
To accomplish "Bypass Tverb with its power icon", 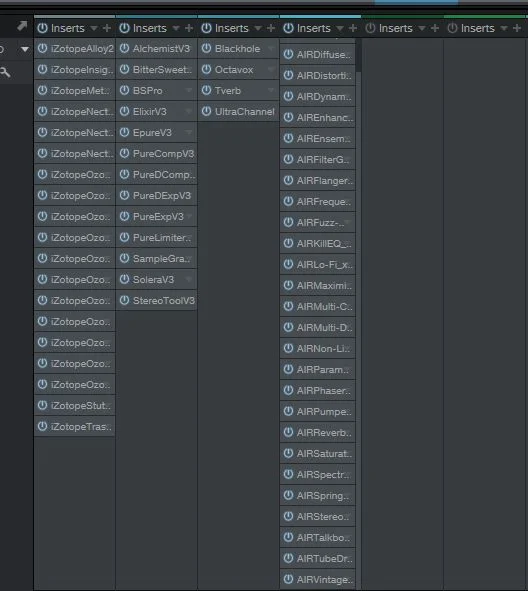I will (x=206, y=90).
